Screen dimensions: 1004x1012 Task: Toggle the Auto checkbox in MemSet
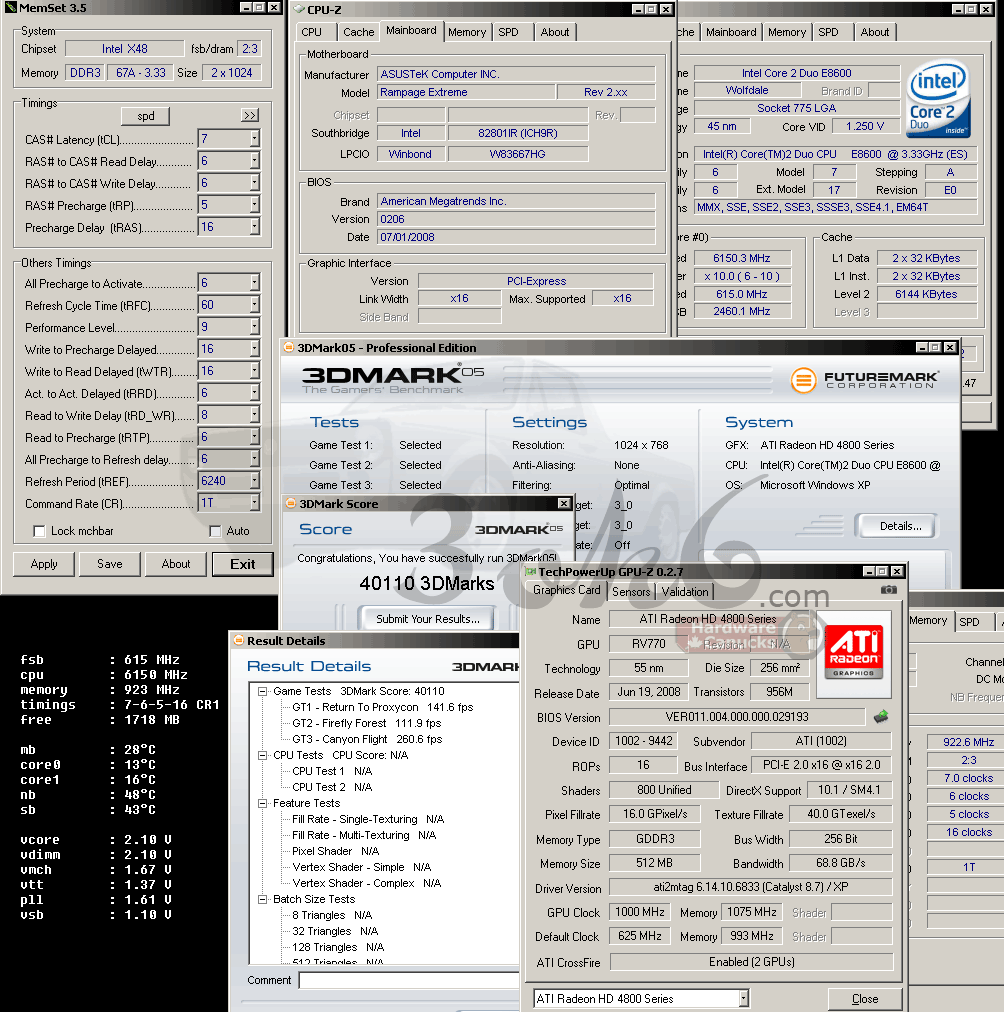215,531
